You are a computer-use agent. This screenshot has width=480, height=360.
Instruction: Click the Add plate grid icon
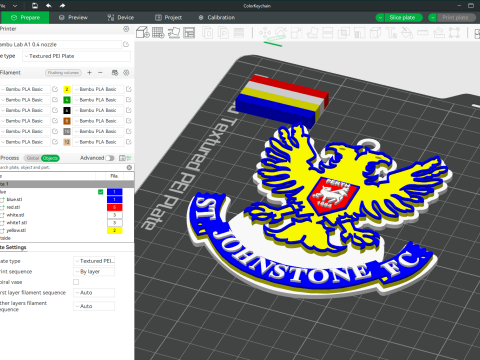tap(158, 32)
